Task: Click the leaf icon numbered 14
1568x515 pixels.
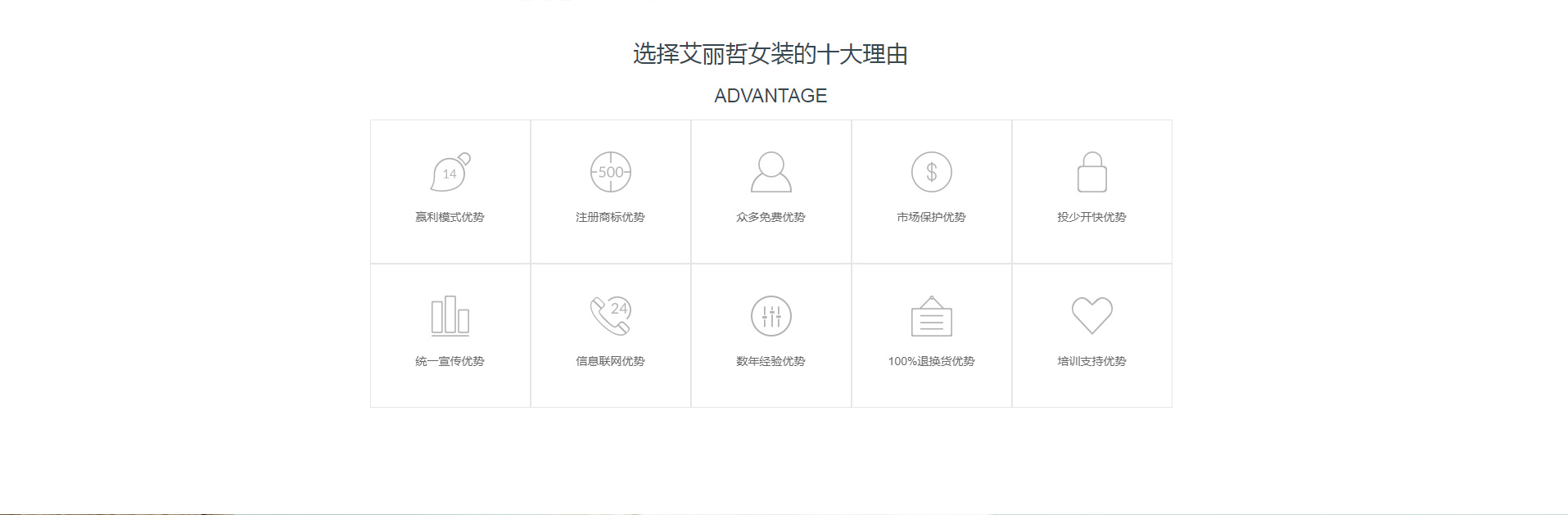Action: click(450, 172)
